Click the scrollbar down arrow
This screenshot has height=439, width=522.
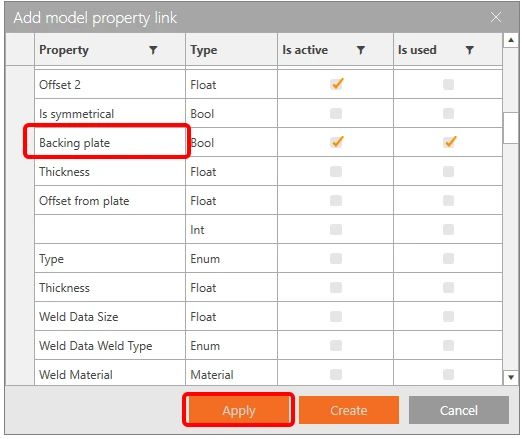[511, 377]
